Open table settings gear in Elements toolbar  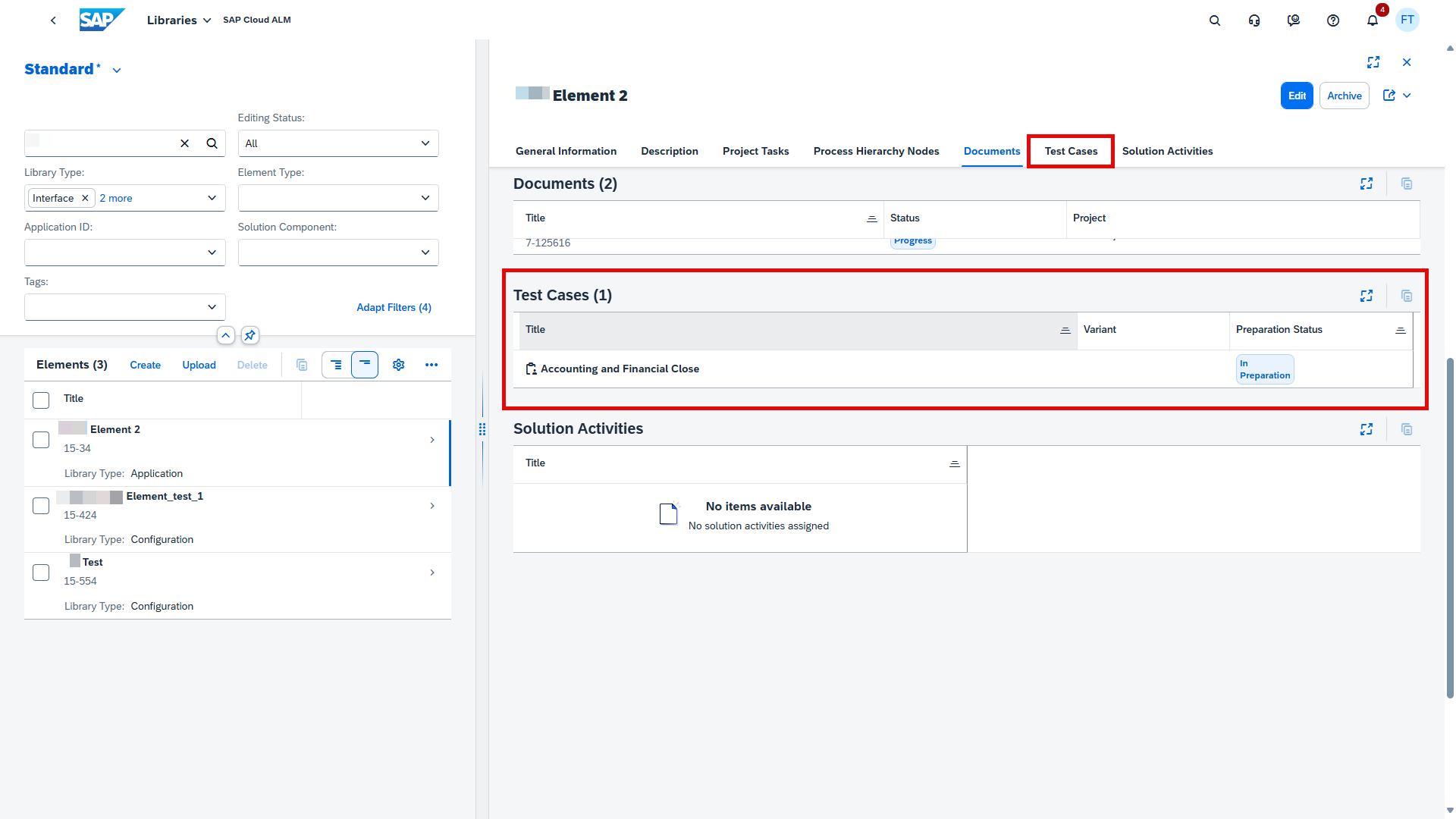(398, 365)
